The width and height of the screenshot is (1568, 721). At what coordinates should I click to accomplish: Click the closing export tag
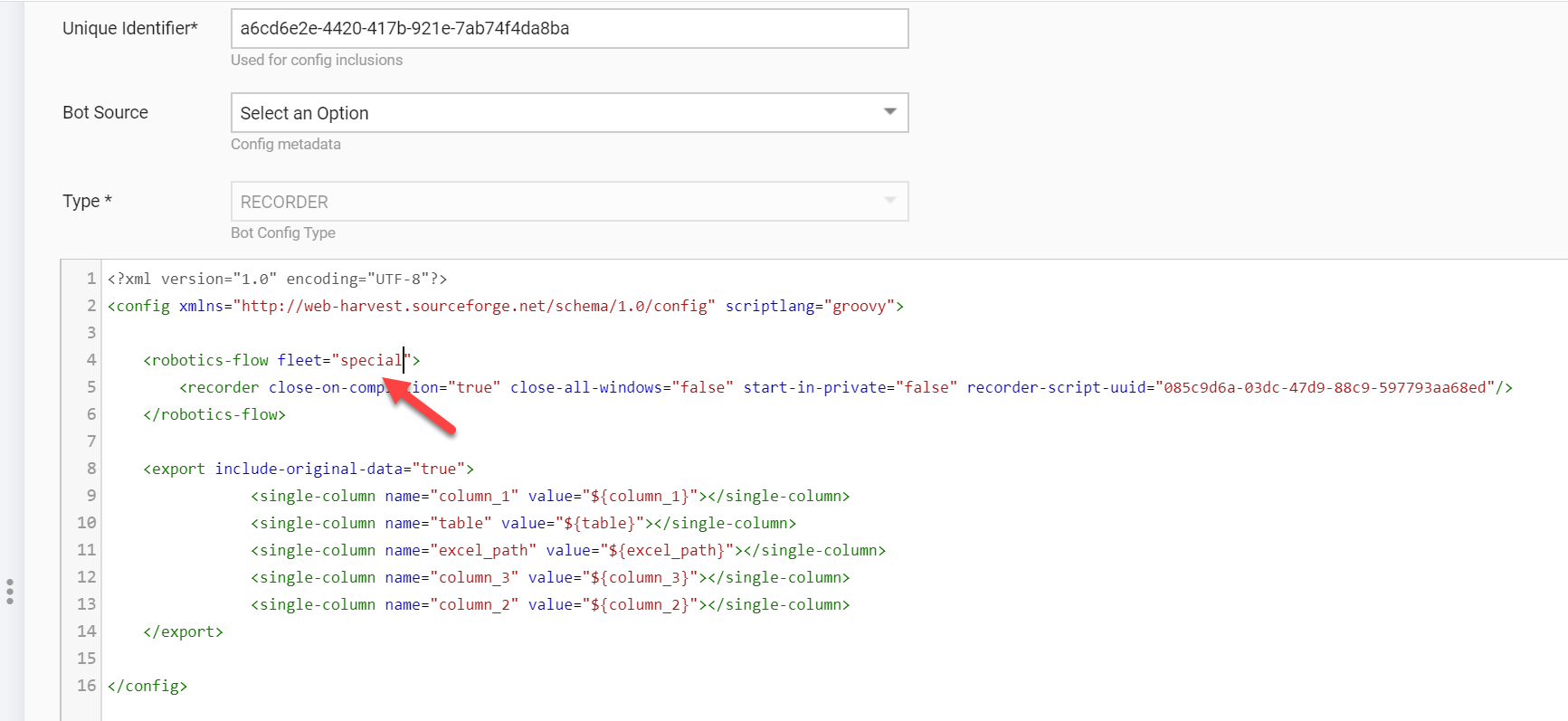pos(183,631)
